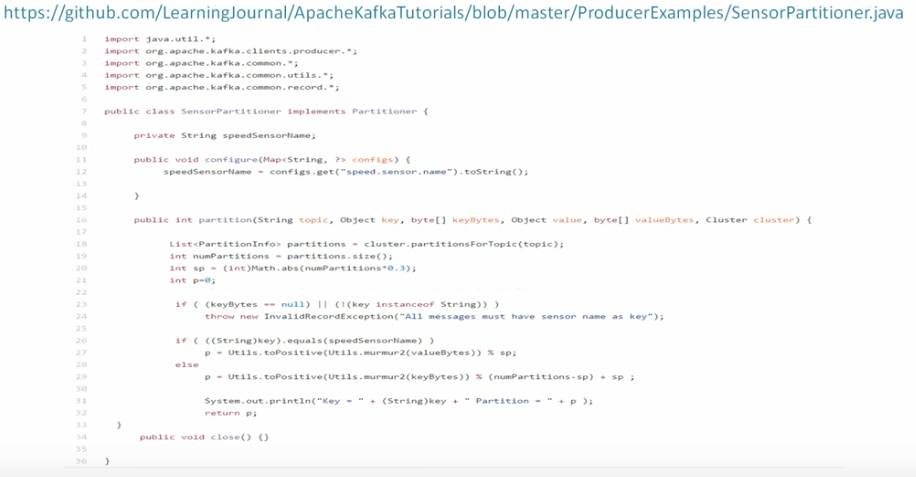Image resolution: width=916 pixels, height=477 pixels.
Task: Click the 'valueBytes' parameter on line 16
Action: tap(665, 220)
